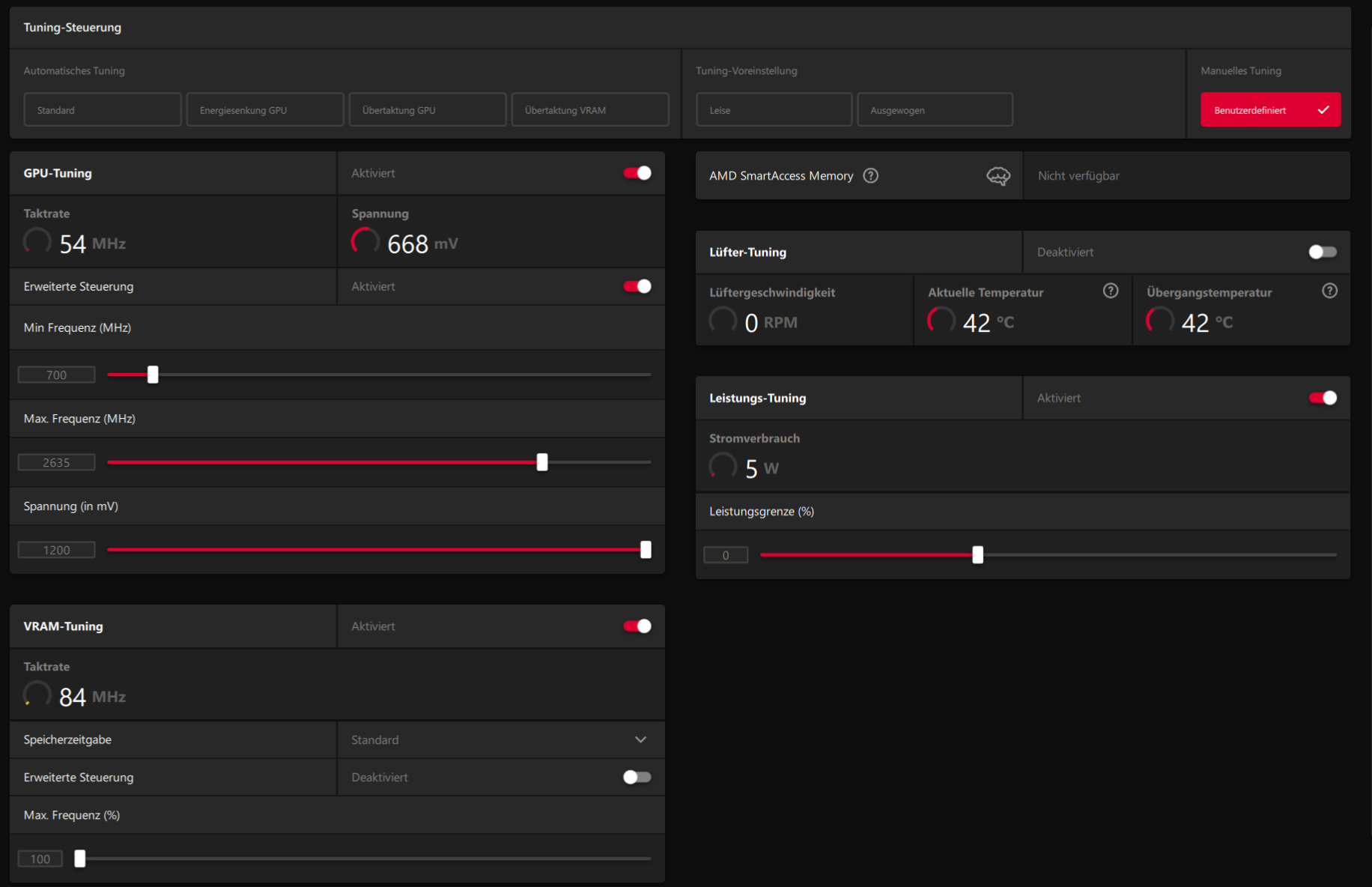
Task: Click the Benutzerdefiniert checkmark icon
Action: [x=1323, y=109]
